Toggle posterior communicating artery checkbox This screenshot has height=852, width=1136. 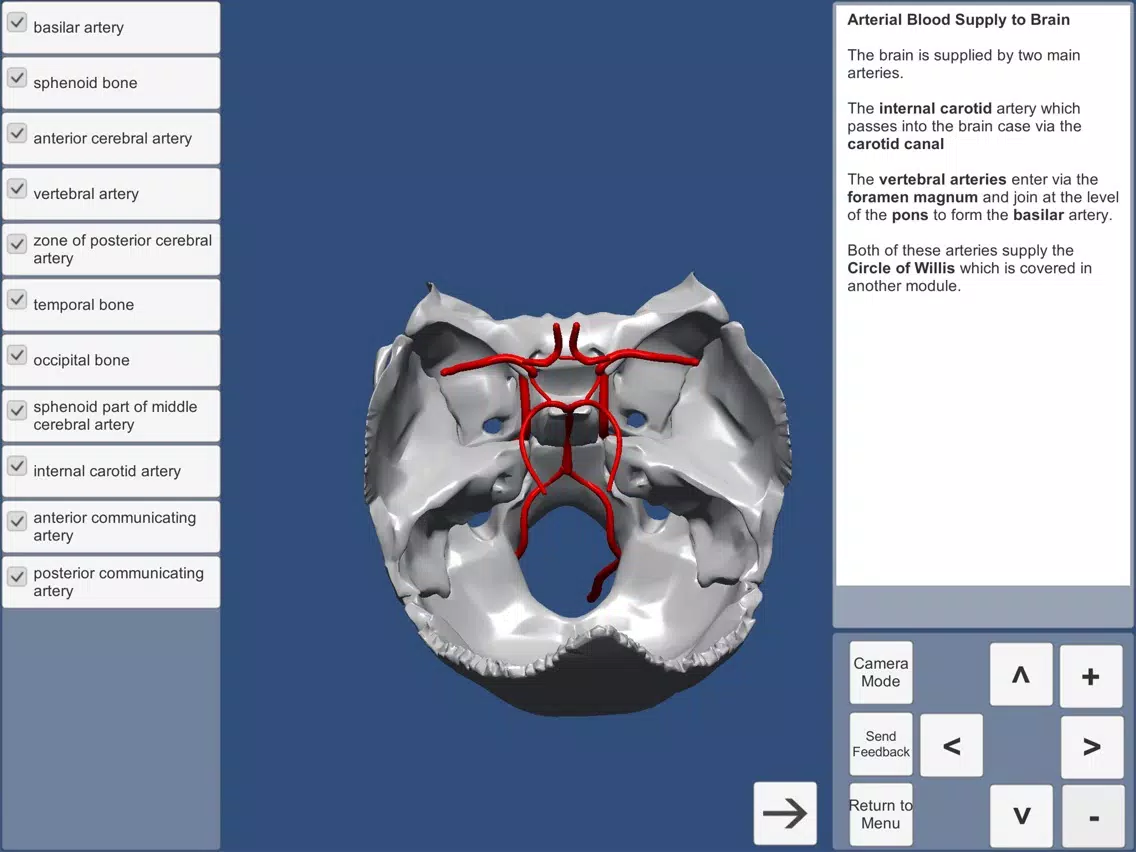point(17,577)
